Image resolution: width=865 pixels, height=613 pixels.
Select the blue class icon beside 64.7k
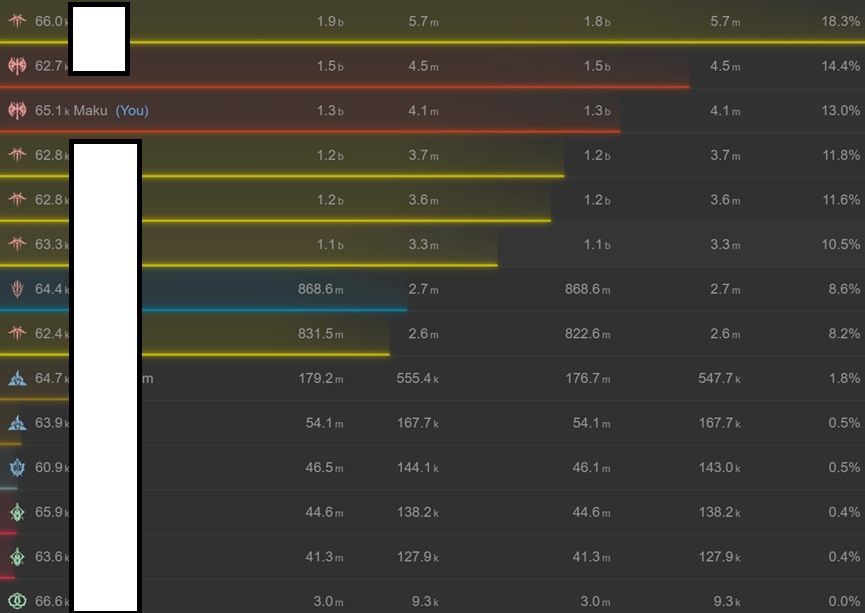pyautogui.click(x=17, y=378)
